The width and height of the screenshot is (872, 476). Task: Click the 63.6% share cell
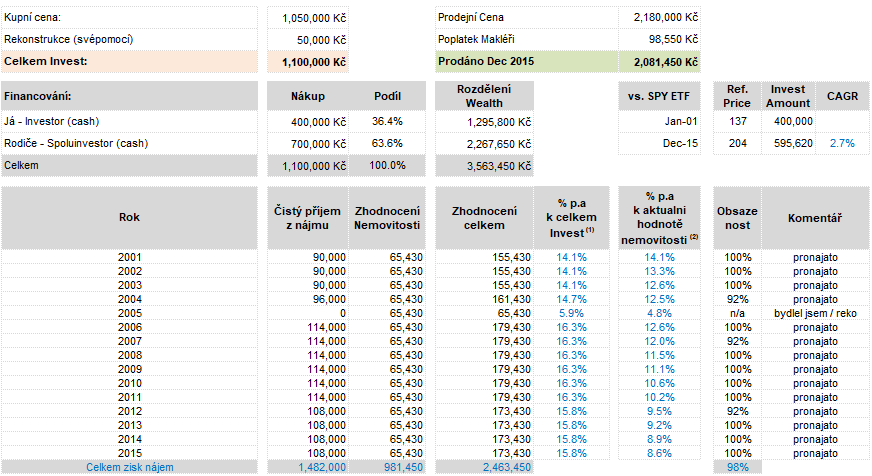pyautogui.click(x=387, y=143)
